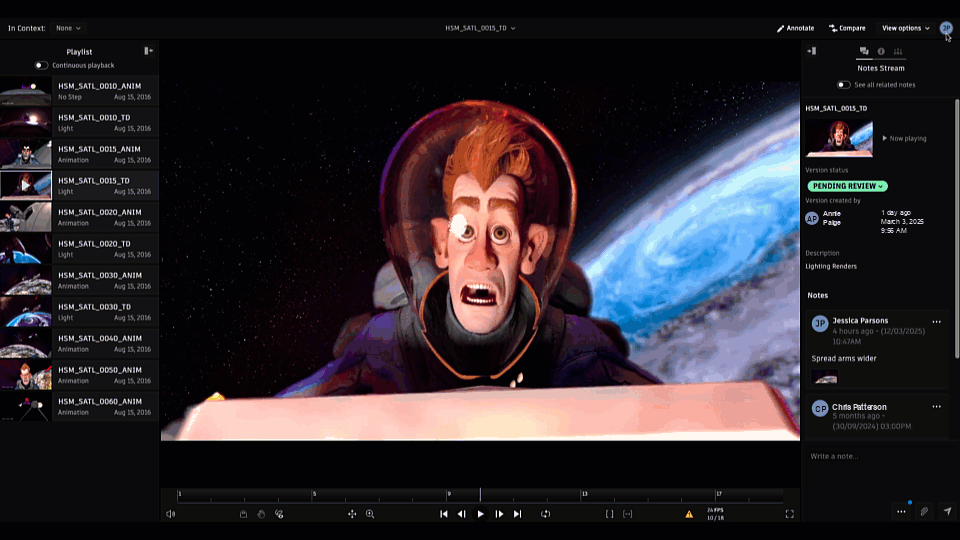Viewport: 960px width, 540px height.
Task: Click the square brackets range icon
Action: pyautogui.click(x=609, y=514)
